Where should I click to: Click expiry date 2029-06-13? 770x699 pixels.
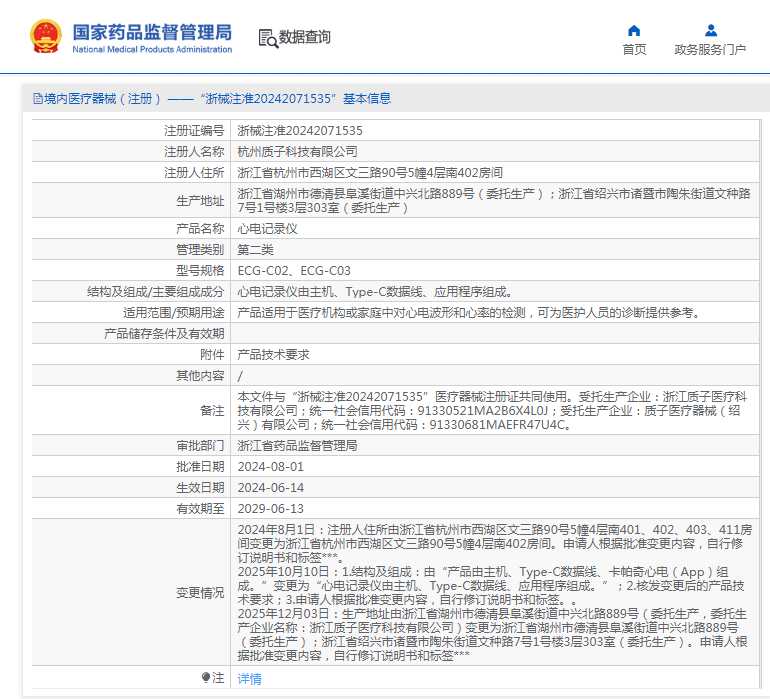270,508
